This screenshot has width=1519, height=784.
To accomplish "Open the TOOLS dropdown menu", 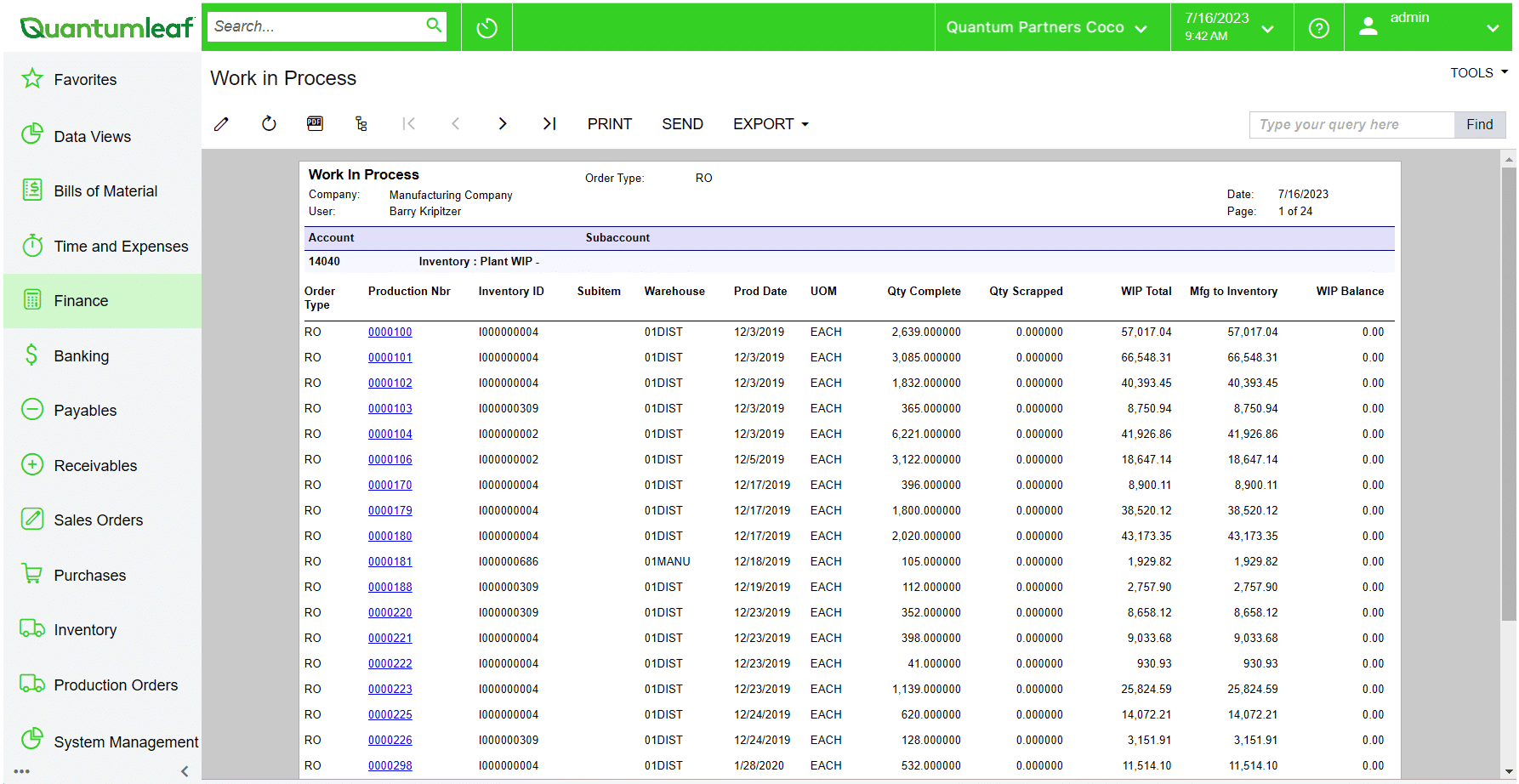I will pyautogui.click(x=1479, y=72).
